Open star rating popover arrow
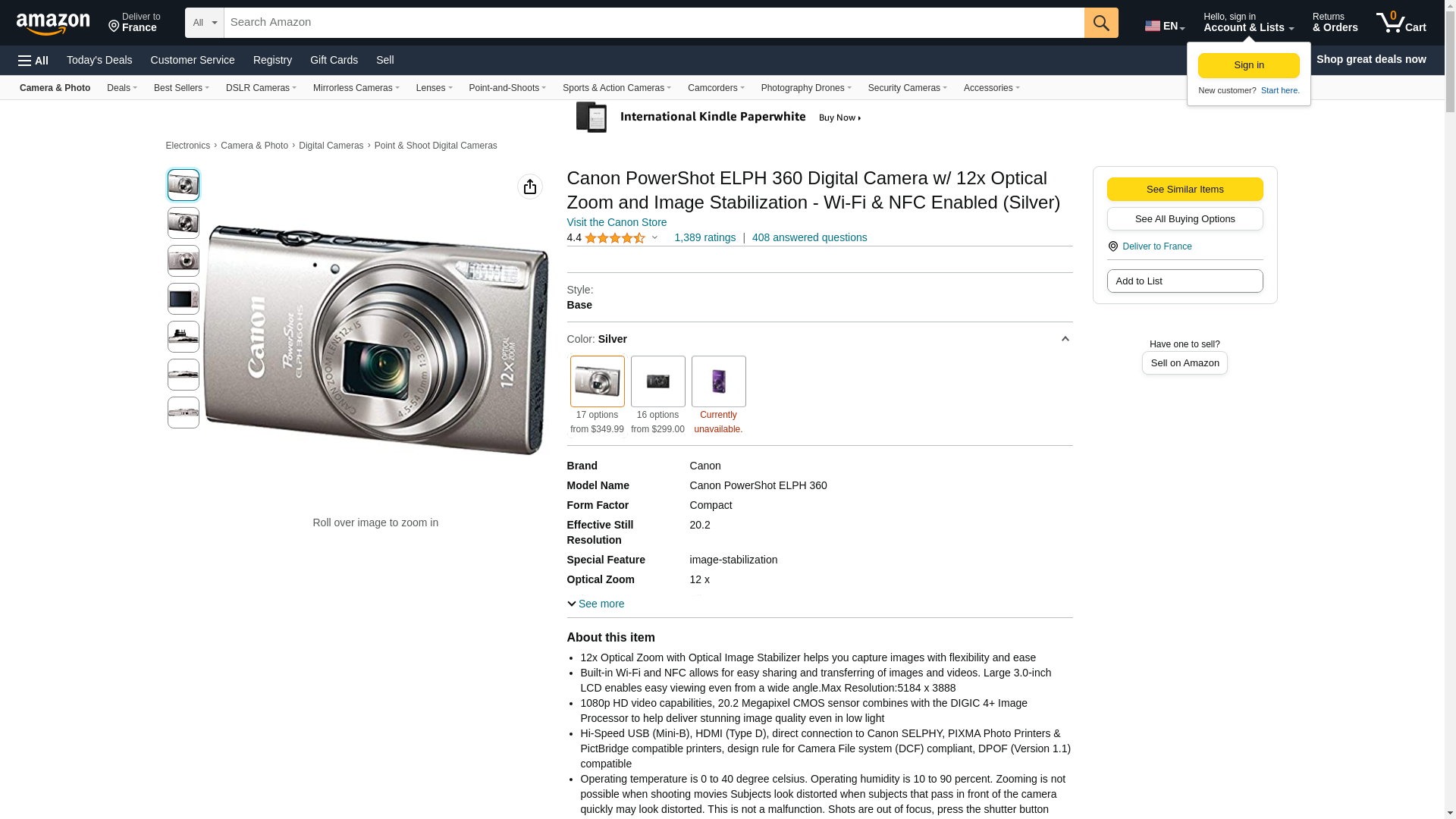 655,238
